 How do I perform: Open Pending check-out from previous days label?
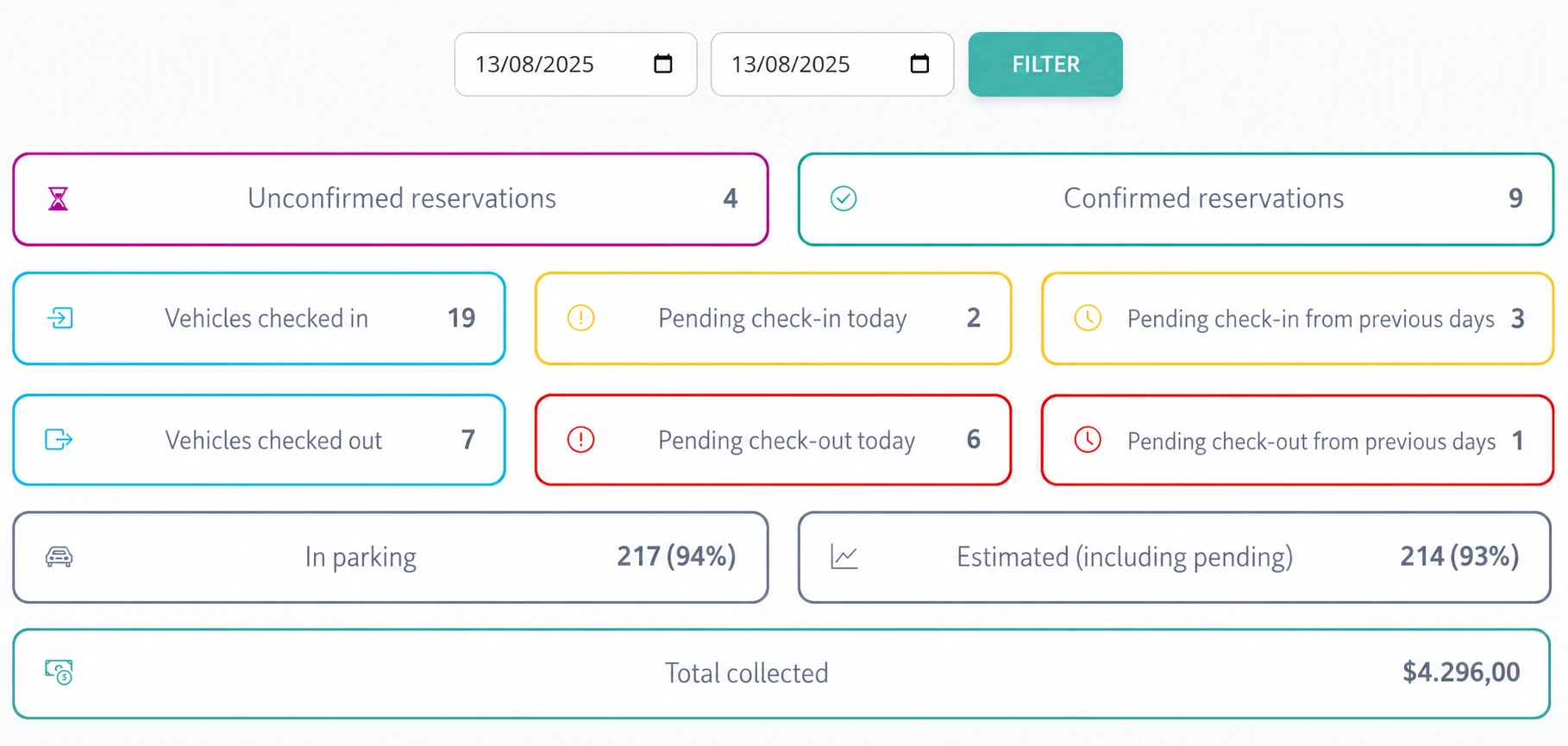(1312, 442)
